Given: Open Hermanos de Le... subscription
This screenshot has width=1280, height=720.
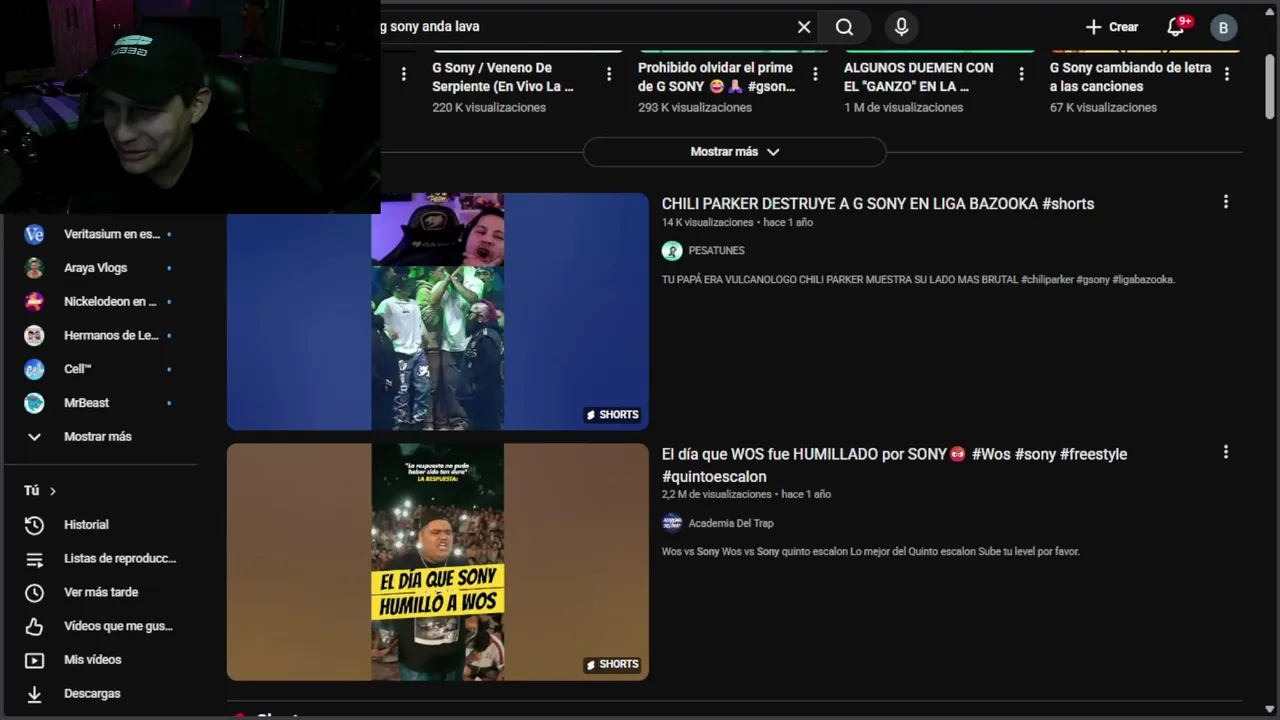Looking at the screenshot, I should [98, 336].
